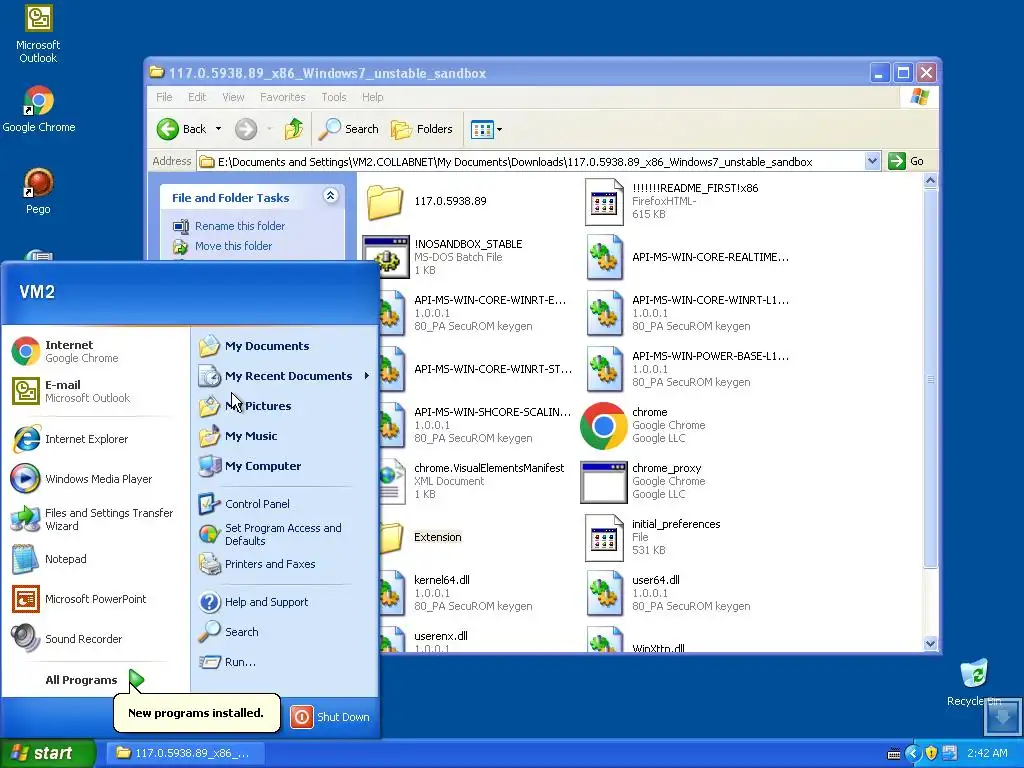
Task: Click the Windows start button
Action: point(47,753)
